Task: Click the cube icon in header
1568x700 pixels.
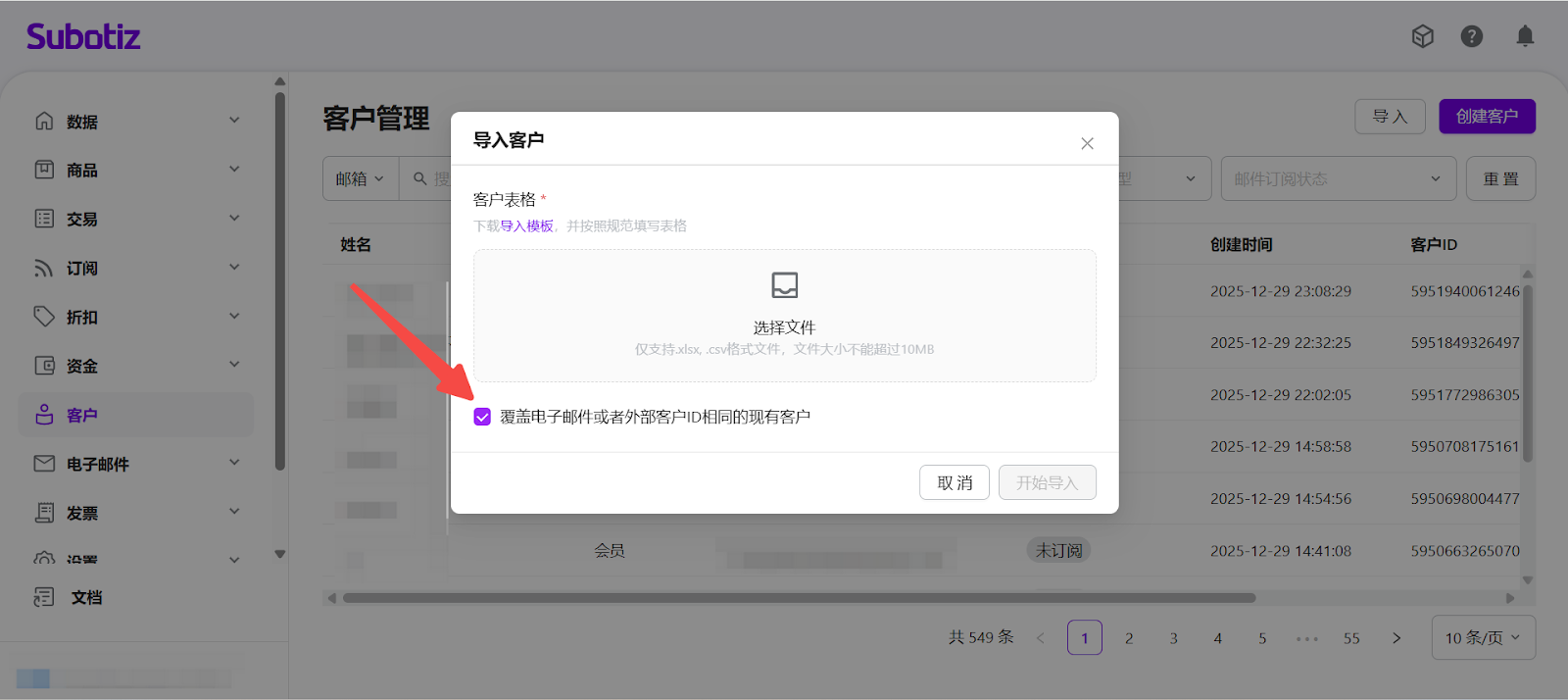Action: click(x=1422, y=36)
